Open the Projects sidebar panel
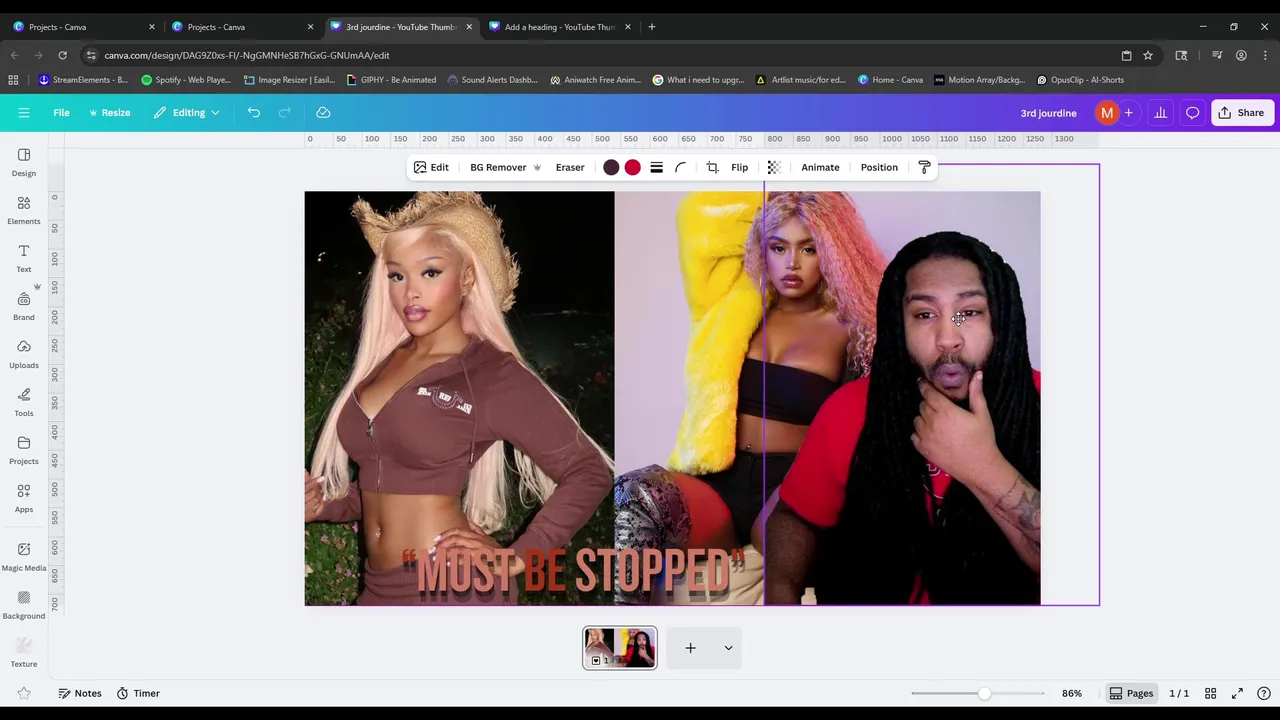 pyautogui.click(x=24, y=449)
